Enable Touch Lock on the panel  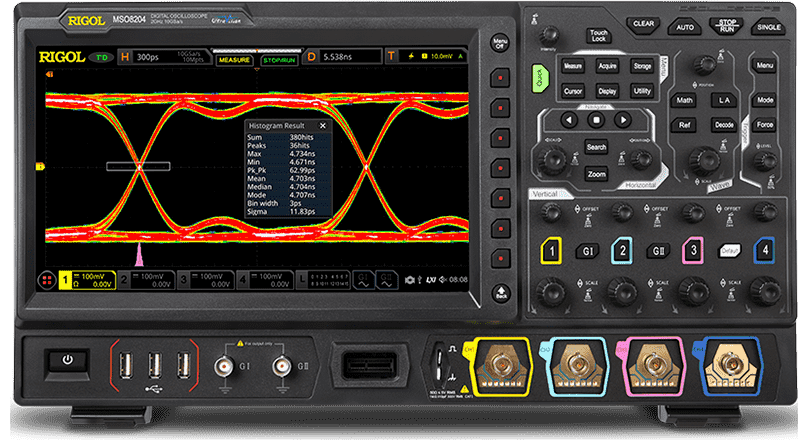pyautogui.click(x=598, y=37)
